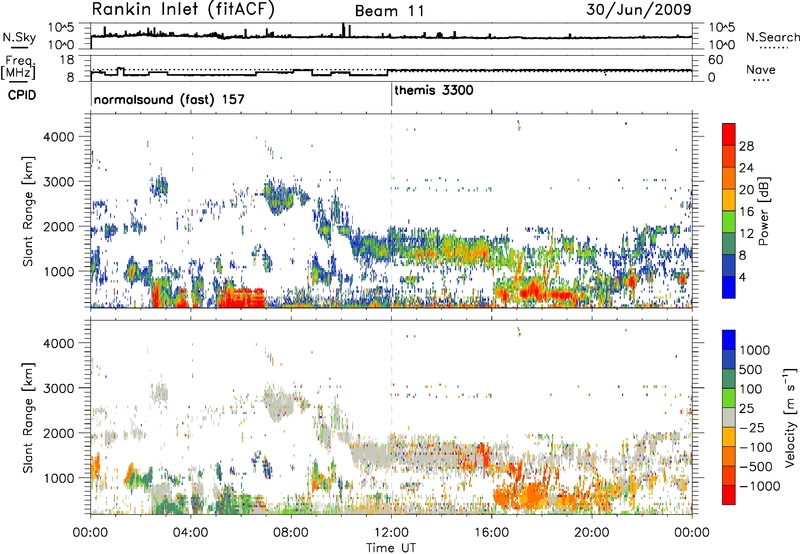800x554 pixels.
Task: Click the 'themis 3300' label
Action: [434, 90]
